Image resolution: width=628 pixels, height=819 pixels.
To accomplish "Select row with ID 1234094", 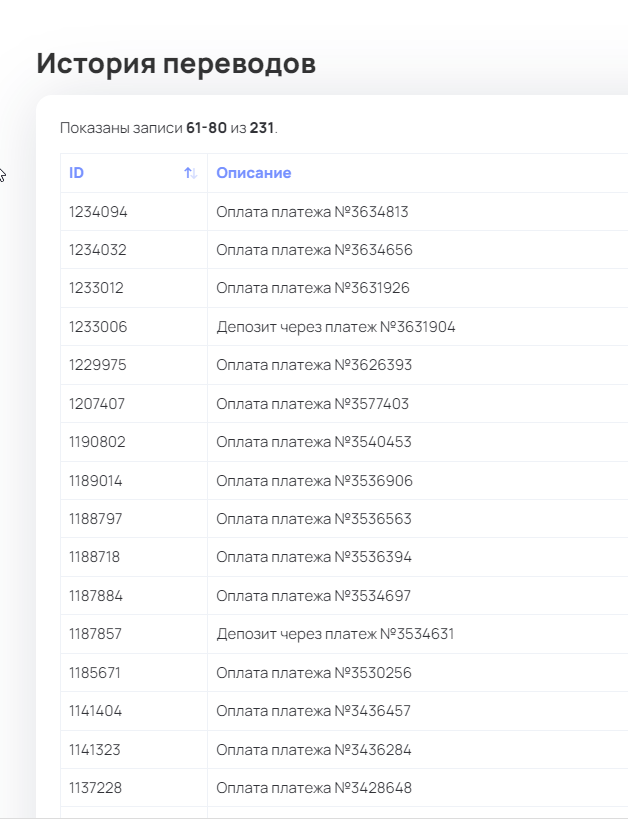I will point(98,212).
